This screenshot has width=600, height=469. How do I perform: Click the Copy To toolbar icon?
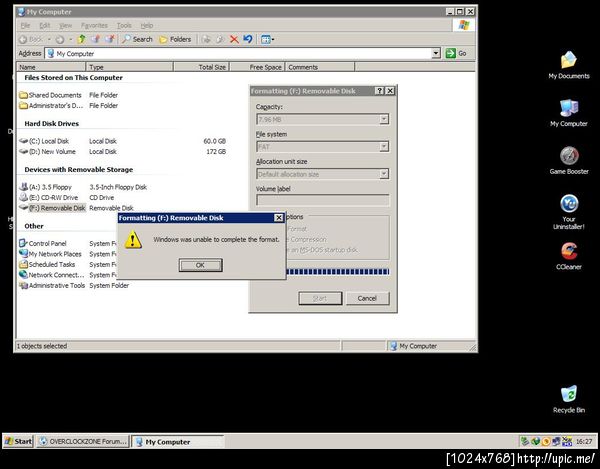point(220,39)
